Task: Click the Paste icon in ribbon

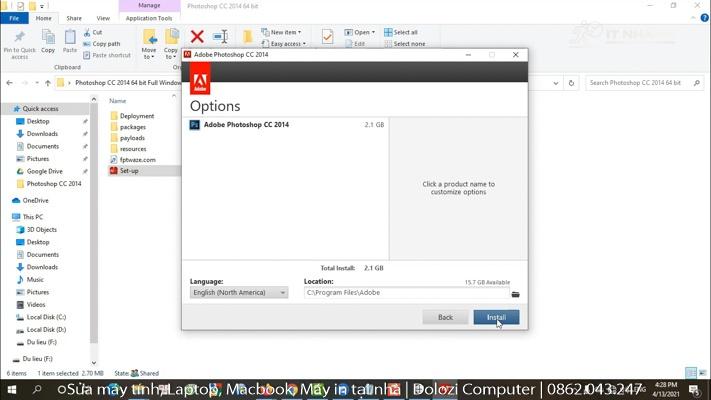Action: click(70, 40)
